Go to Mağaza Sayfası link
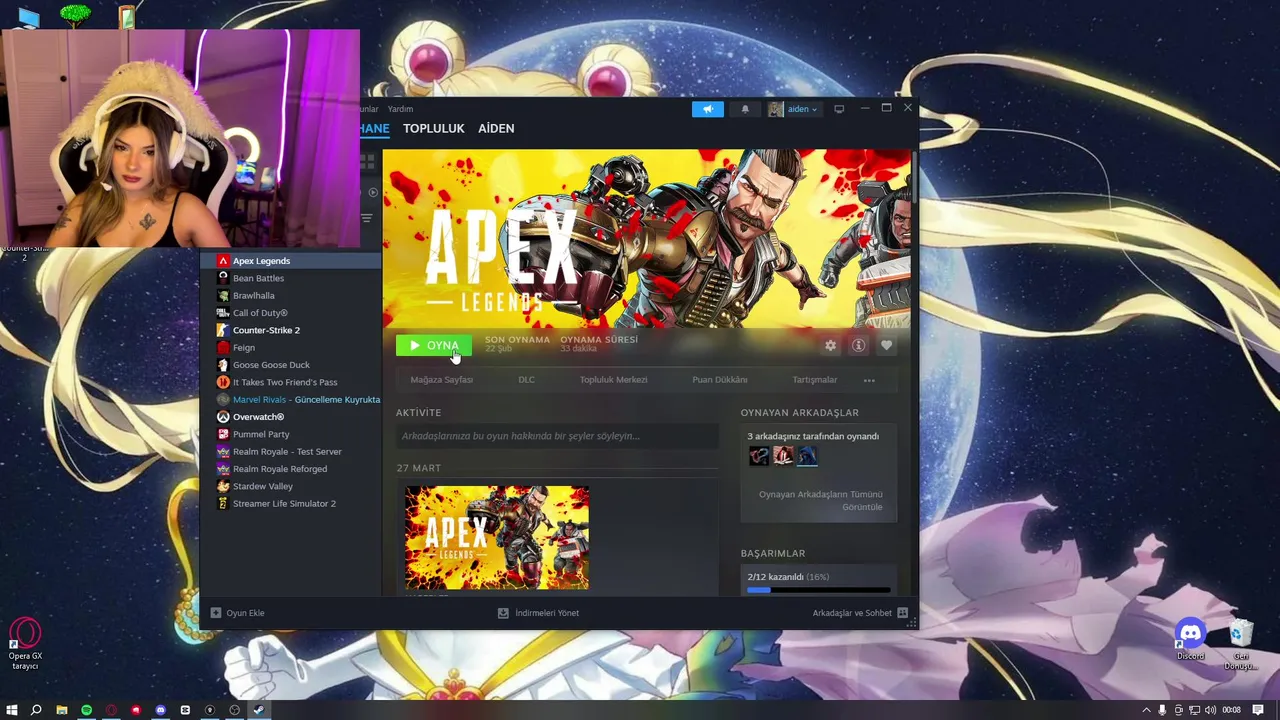Viewport: 1280px width, 720px height. (x=442, y=380)
